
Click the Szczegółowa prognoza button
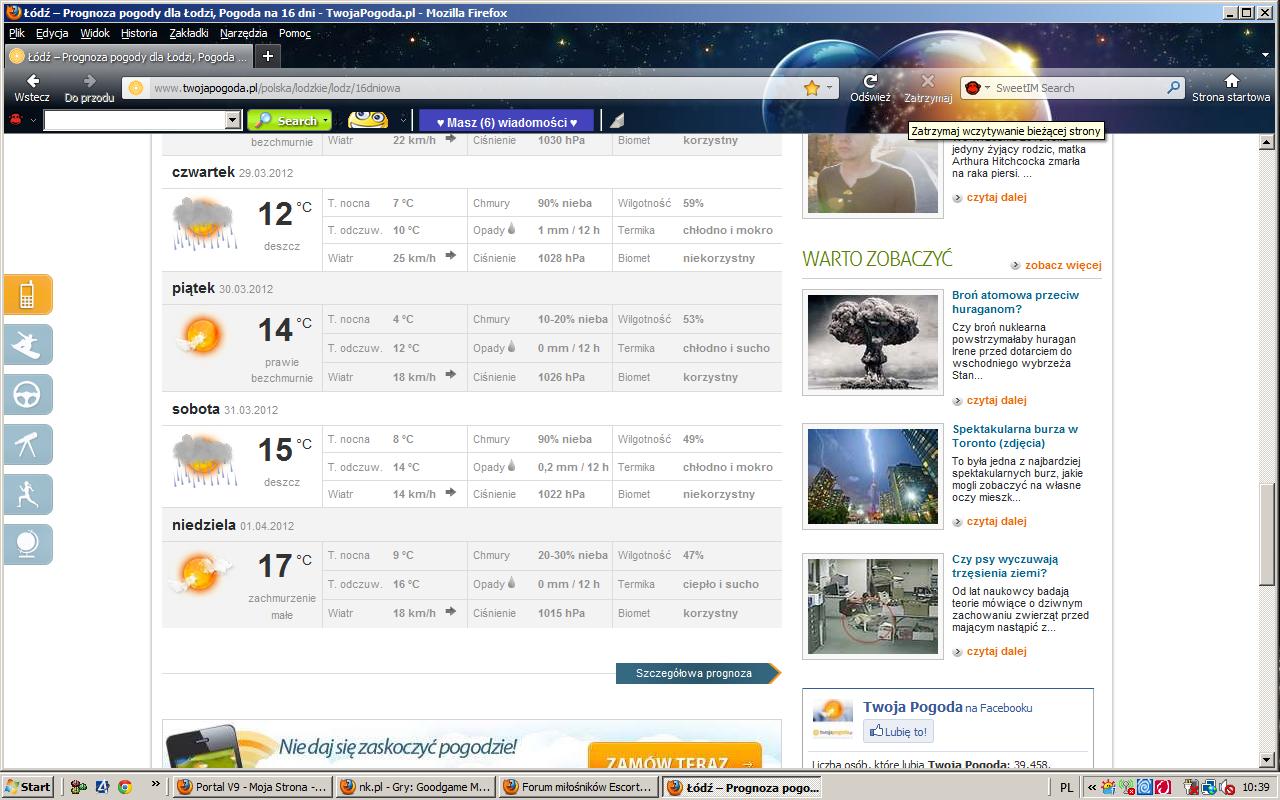pos(695,673)
